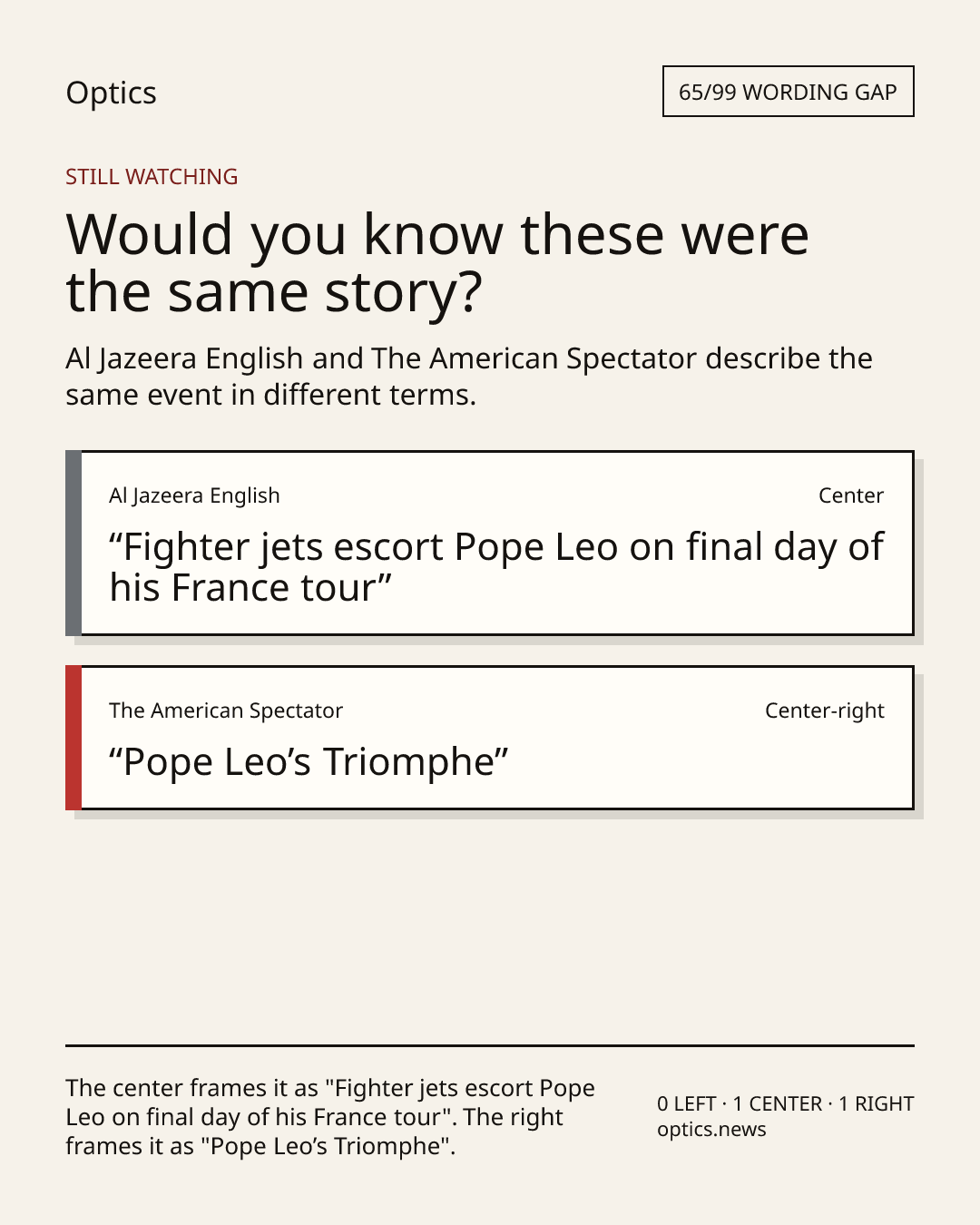Click the '0 LEFT · 1 CENTER · 1 RIGHT' tally
980x1225 pixels.
click(786, 1103)
